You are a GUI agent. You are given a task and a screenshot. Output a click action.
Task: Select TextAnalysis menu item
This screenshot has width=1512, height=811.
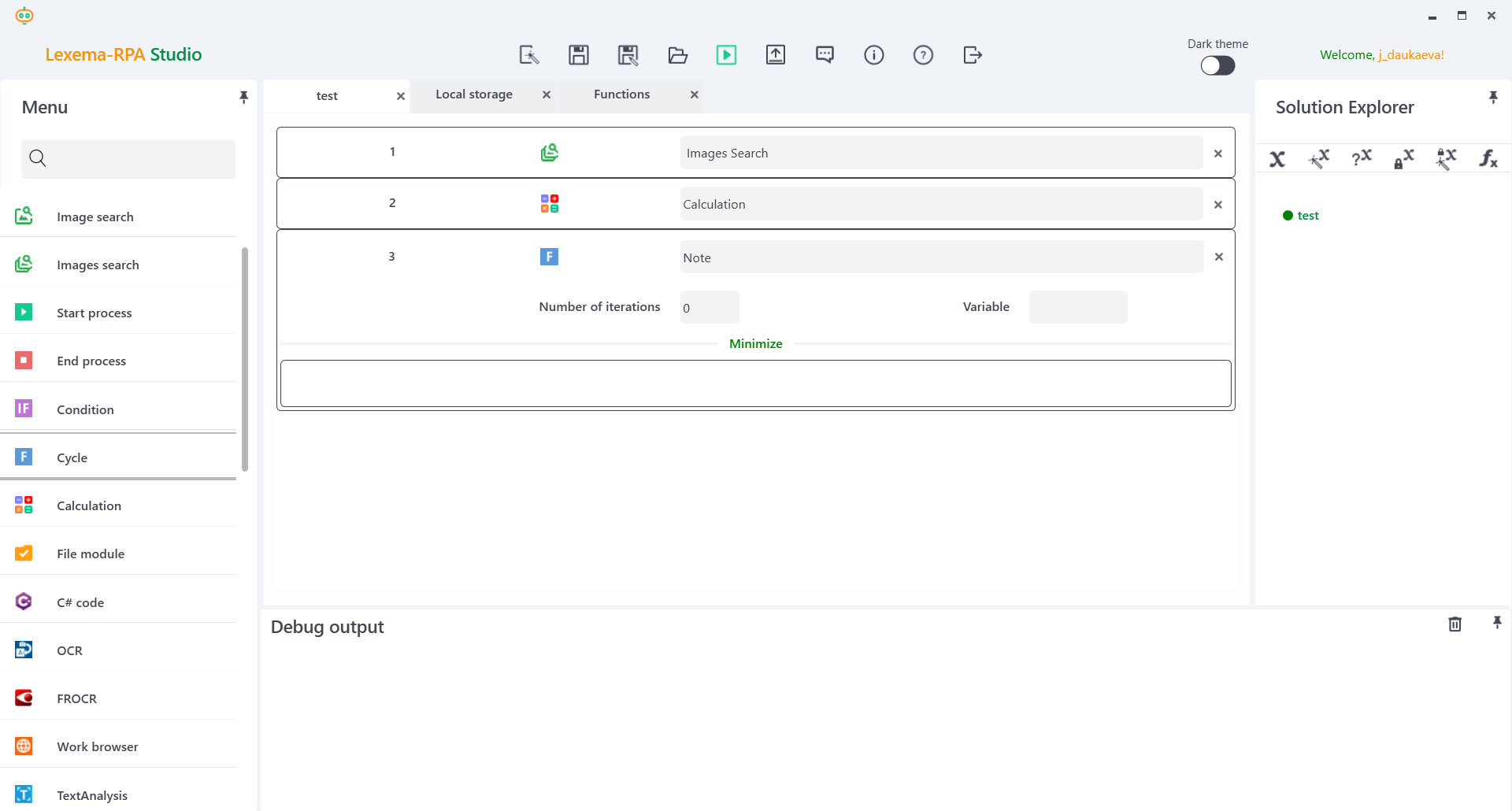tap(118, 795)
